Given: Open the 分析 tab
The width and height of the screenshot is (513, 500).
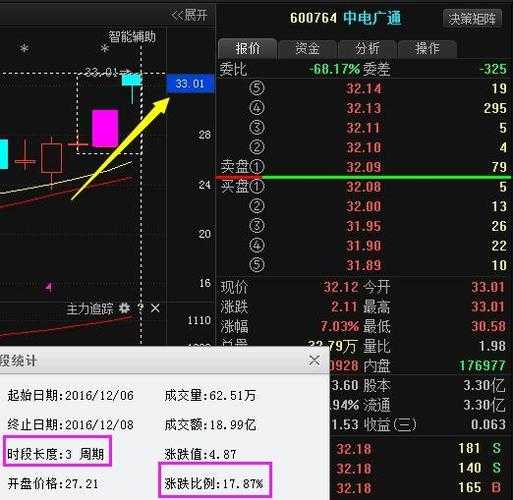Looking at the screenshot, I should pyautogui.click(x=367, y=49).
